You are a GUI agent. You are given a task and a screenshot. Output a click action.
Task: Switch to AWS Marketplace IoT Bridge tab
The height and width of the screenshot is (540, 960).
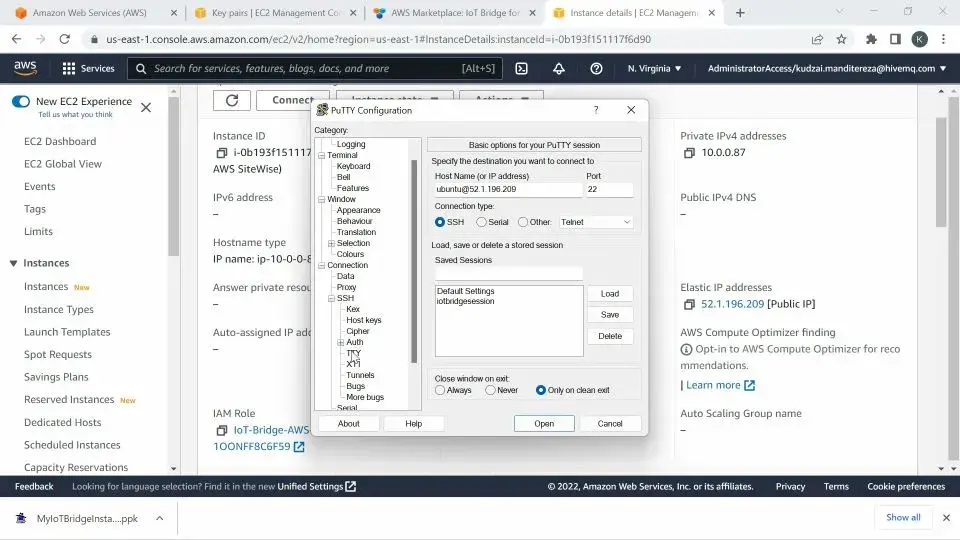click(455, 13)
